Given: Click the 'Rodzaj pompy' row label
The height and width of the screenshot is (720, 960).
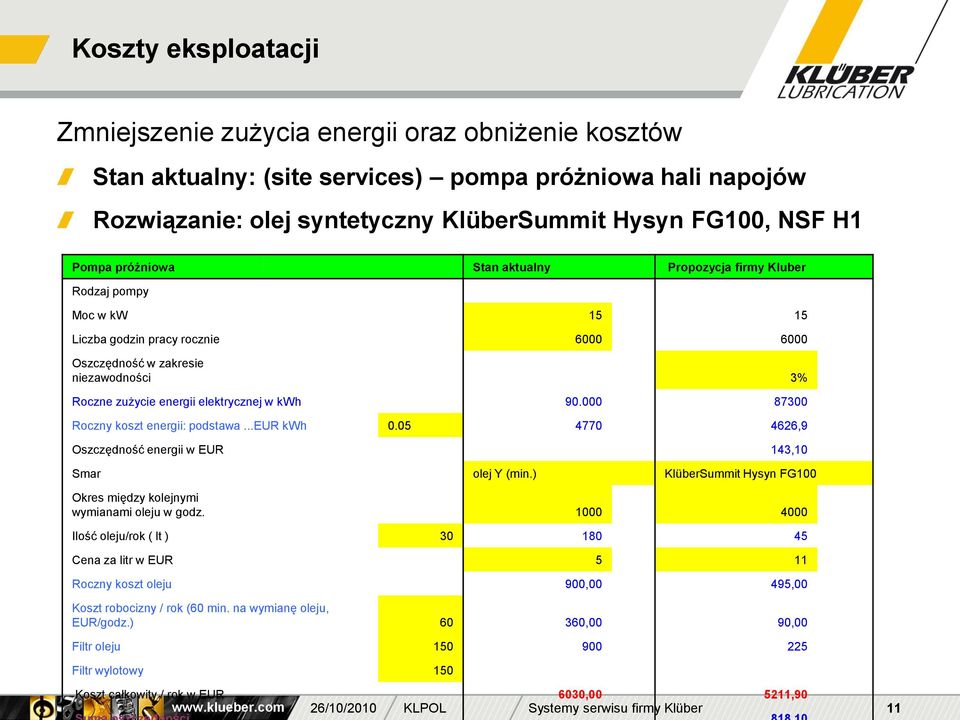Looking at the screenshot, I should coord(110,291).
